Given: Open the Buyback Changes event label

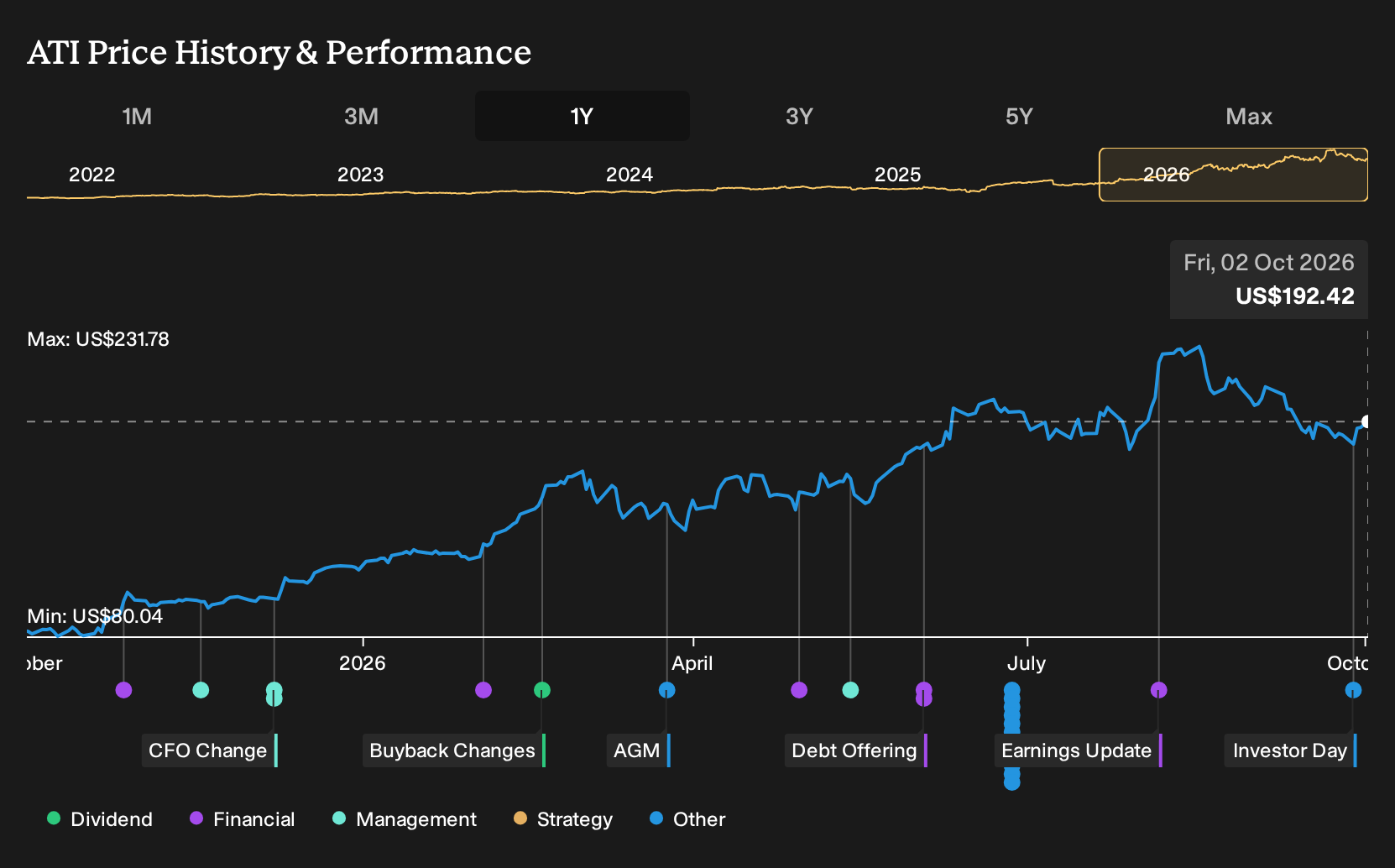Looking at the screenshot, I should pos(454,750).
